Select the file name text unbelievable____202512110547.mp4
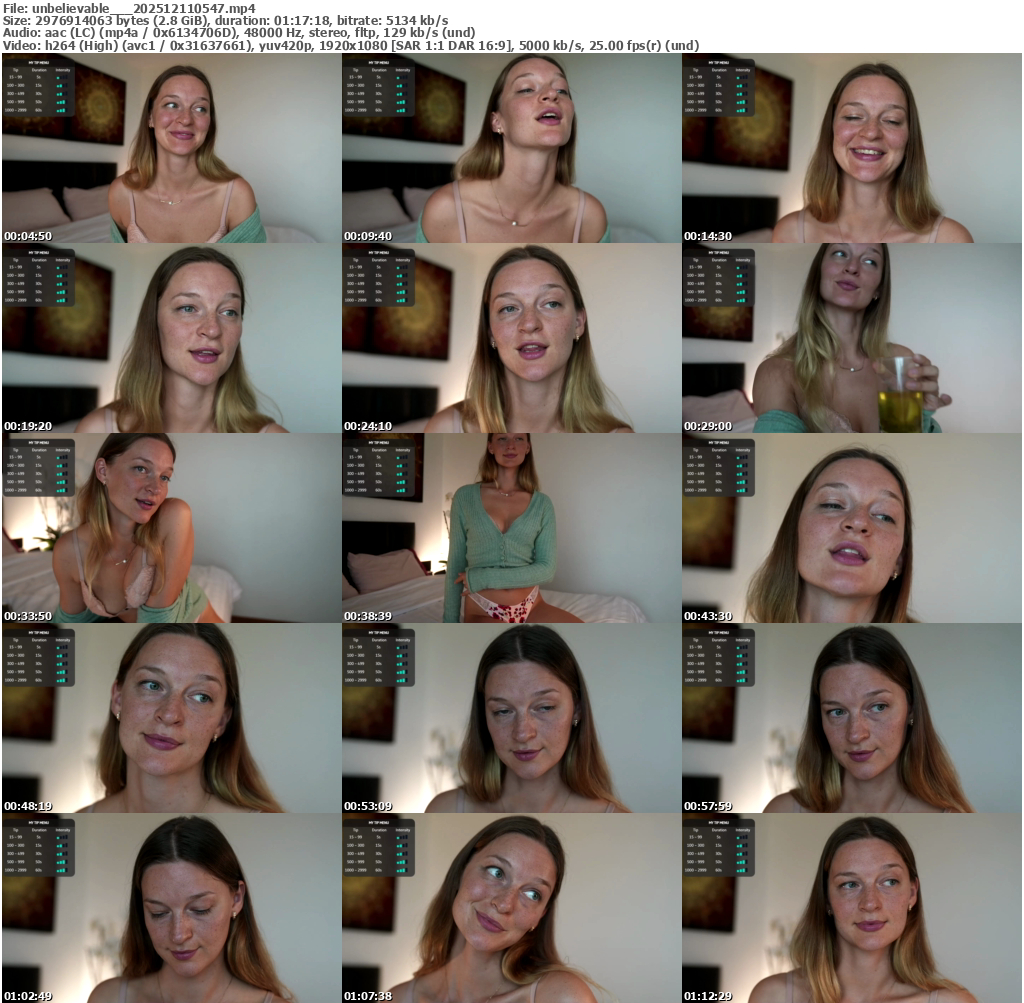 tap(144, 8)
